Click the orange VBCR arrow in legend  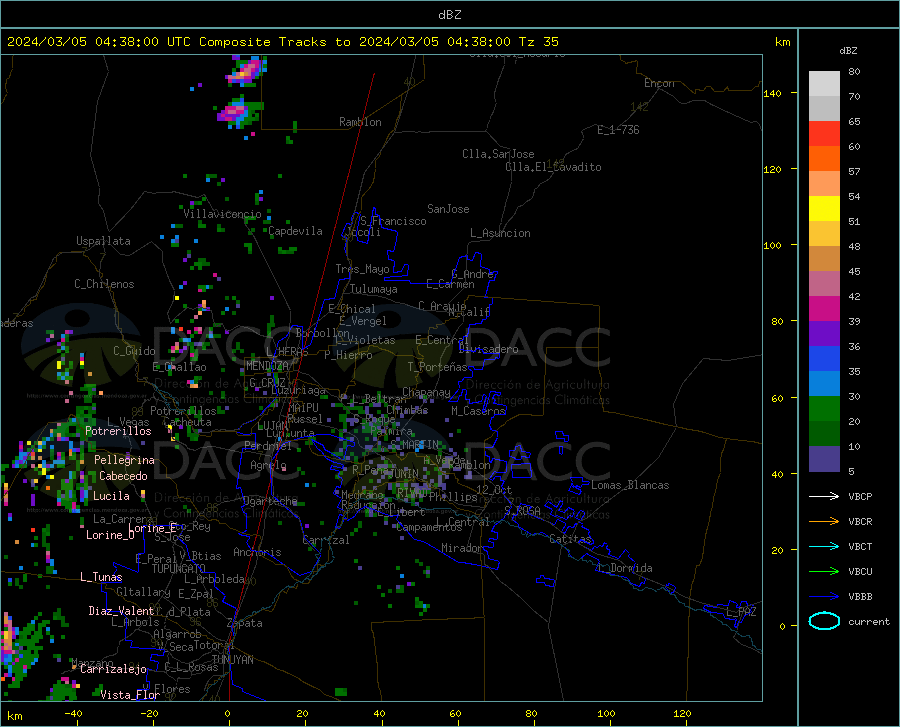(x=824, y=522)
